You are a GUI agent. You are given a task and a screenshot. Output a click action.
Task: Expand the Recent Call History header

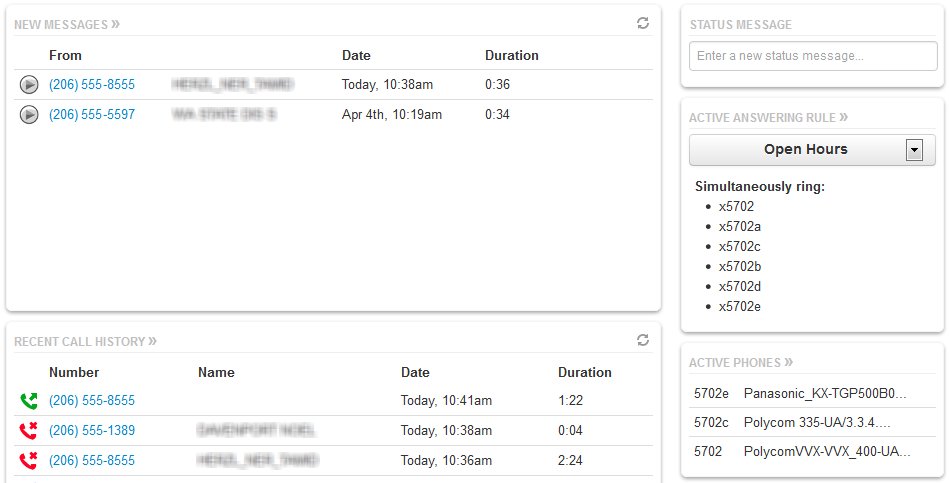click(x=85, y=341)
